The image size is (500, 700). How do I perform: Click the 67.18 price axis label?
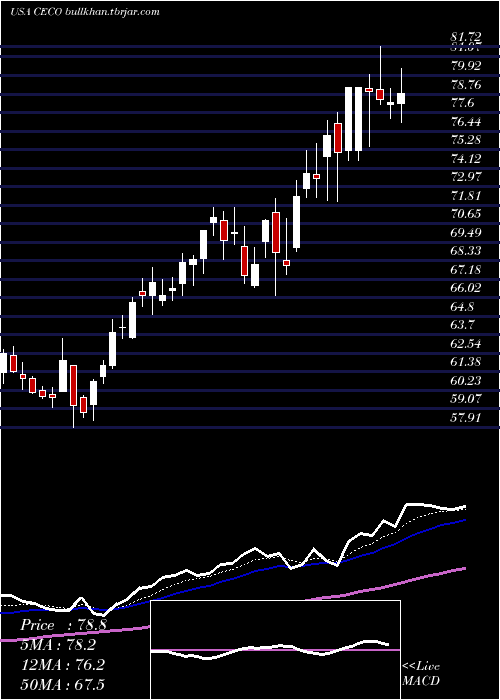pos(466,269)
